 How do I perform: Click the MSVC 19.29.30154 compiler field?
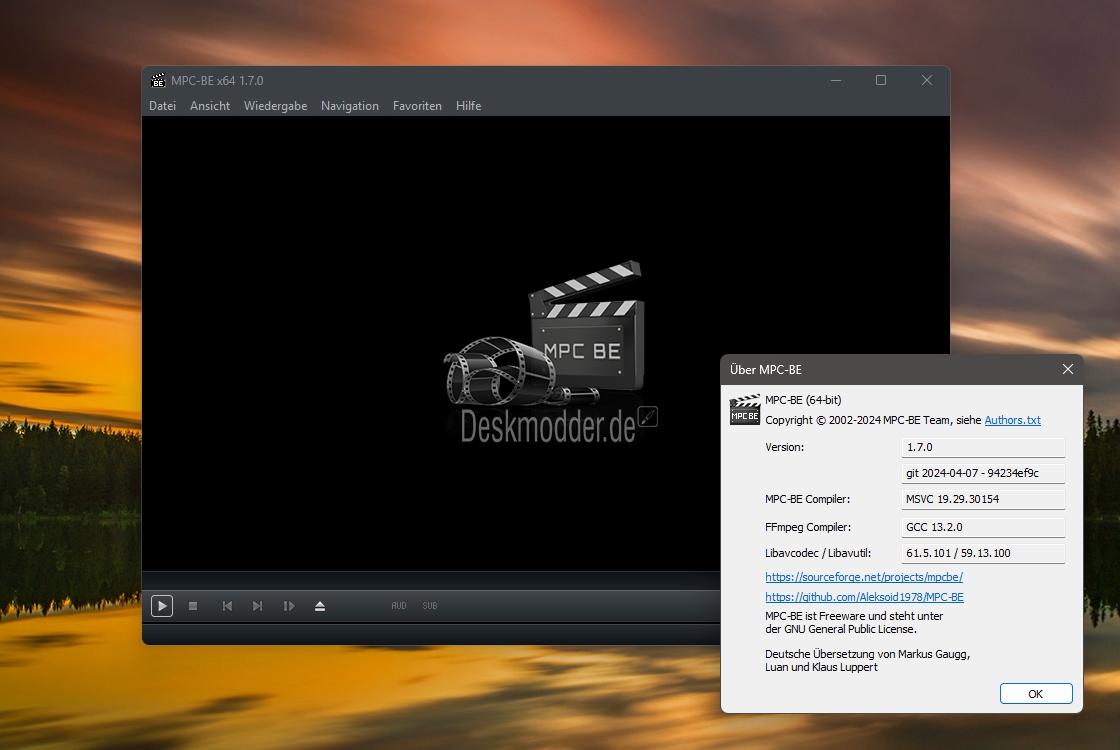pyautogui.click(x=983, y=499)
